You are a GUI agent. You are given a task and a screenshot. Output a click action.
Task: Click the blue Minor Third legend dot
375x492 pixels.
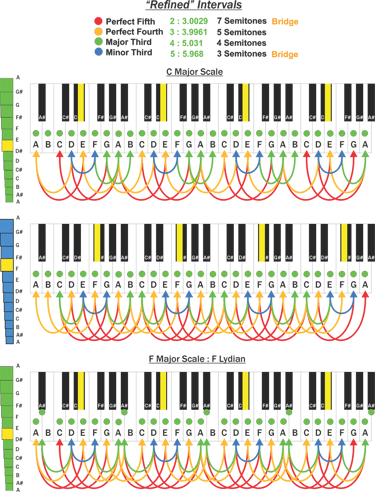click(98, 52)
